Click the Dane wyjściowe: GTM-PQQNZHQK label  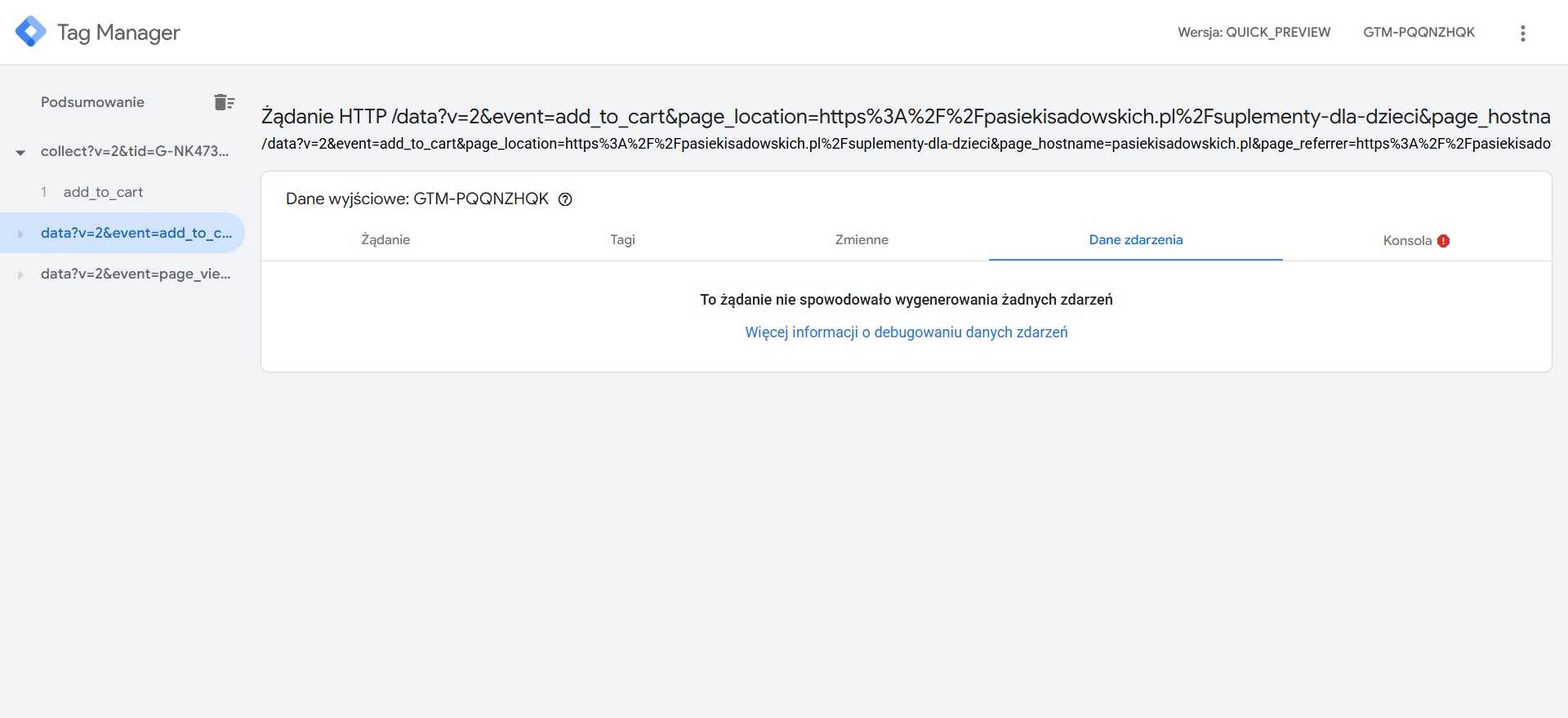tap(417, 198)
